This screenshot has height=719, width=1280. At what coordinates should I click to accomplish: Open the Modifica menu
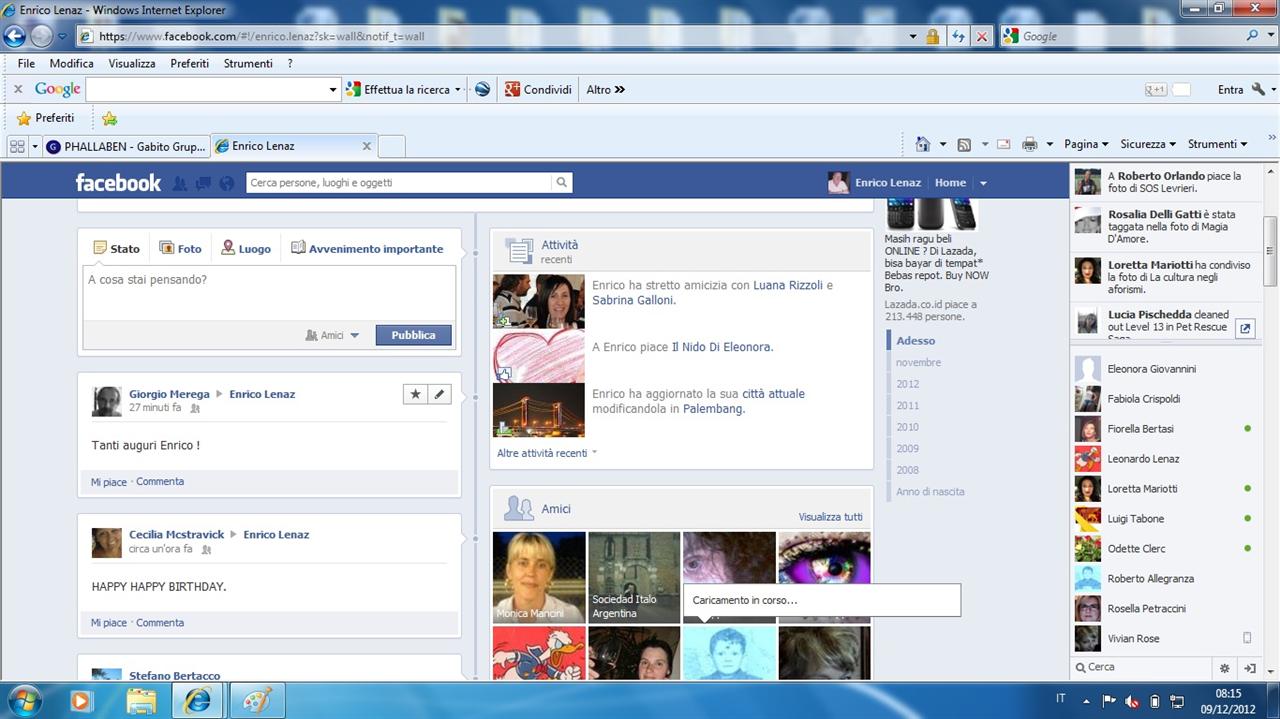[72, 63]
